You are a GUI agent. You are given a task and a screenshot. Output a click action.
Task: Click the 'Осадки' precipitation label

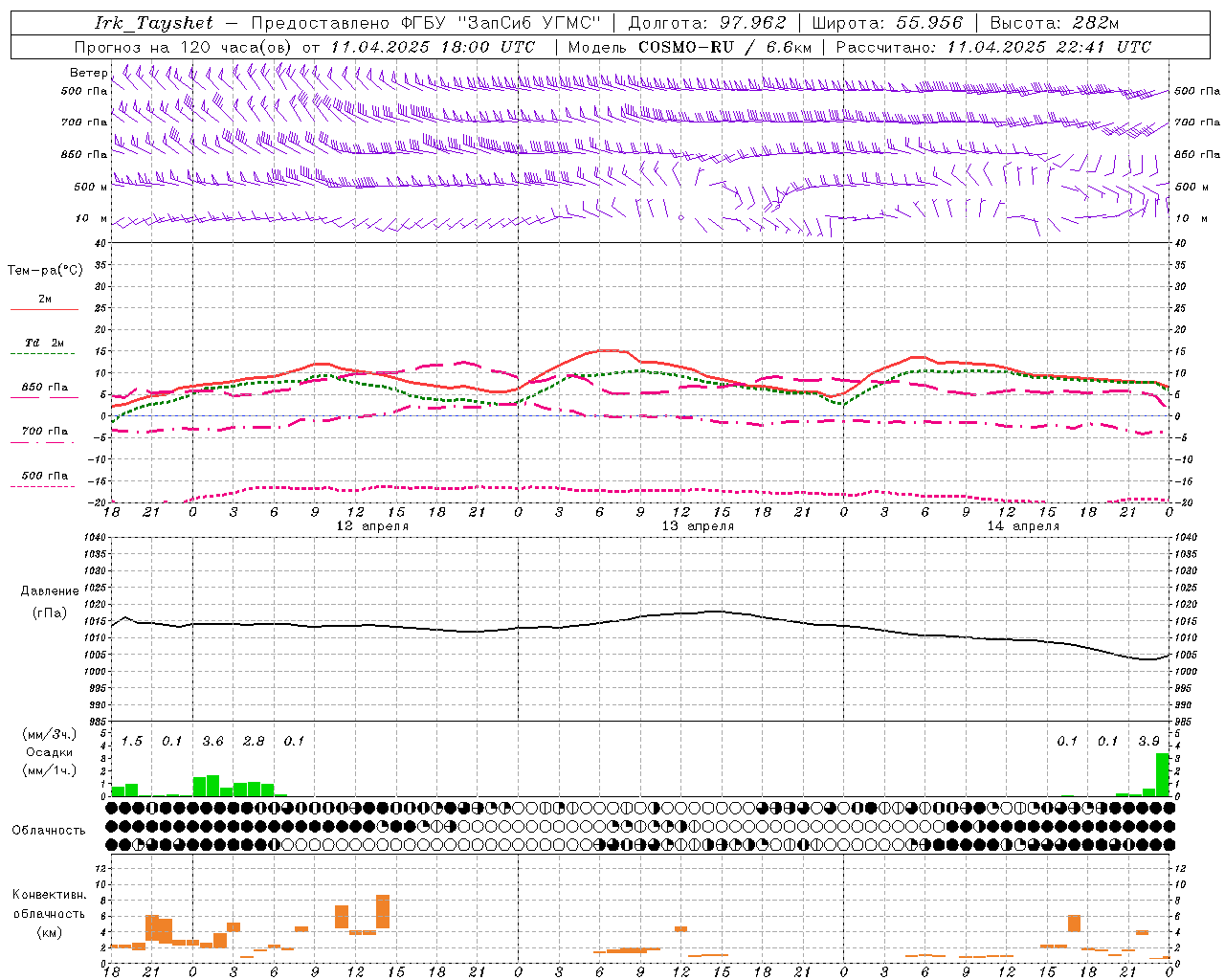(x=49, y=752)
